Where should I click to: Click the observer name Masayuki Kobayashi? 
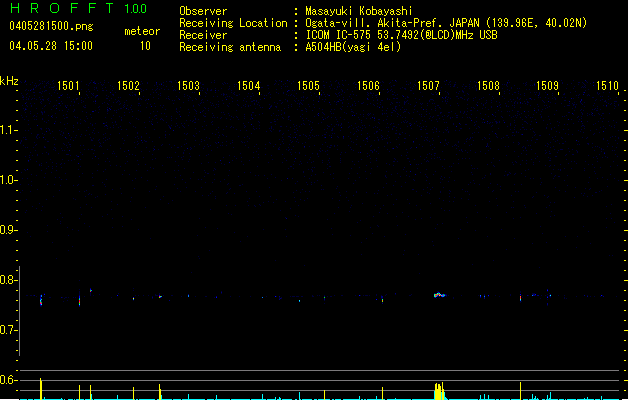coord(359,11)
